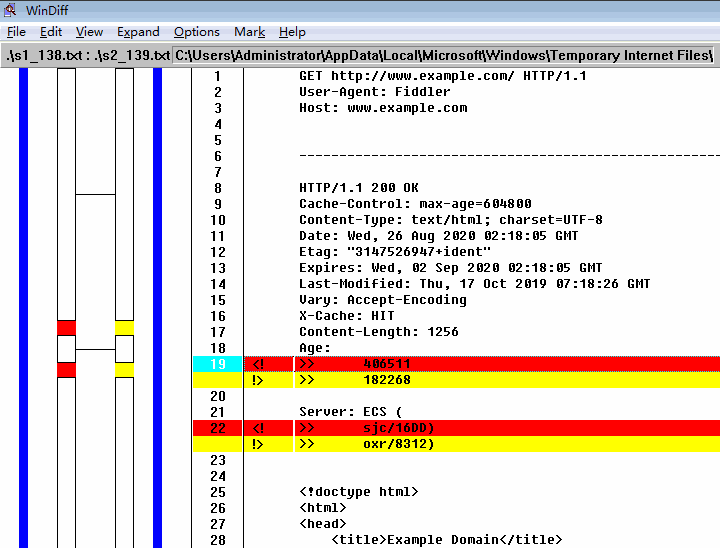Open the Edit menu

point(51,32)
